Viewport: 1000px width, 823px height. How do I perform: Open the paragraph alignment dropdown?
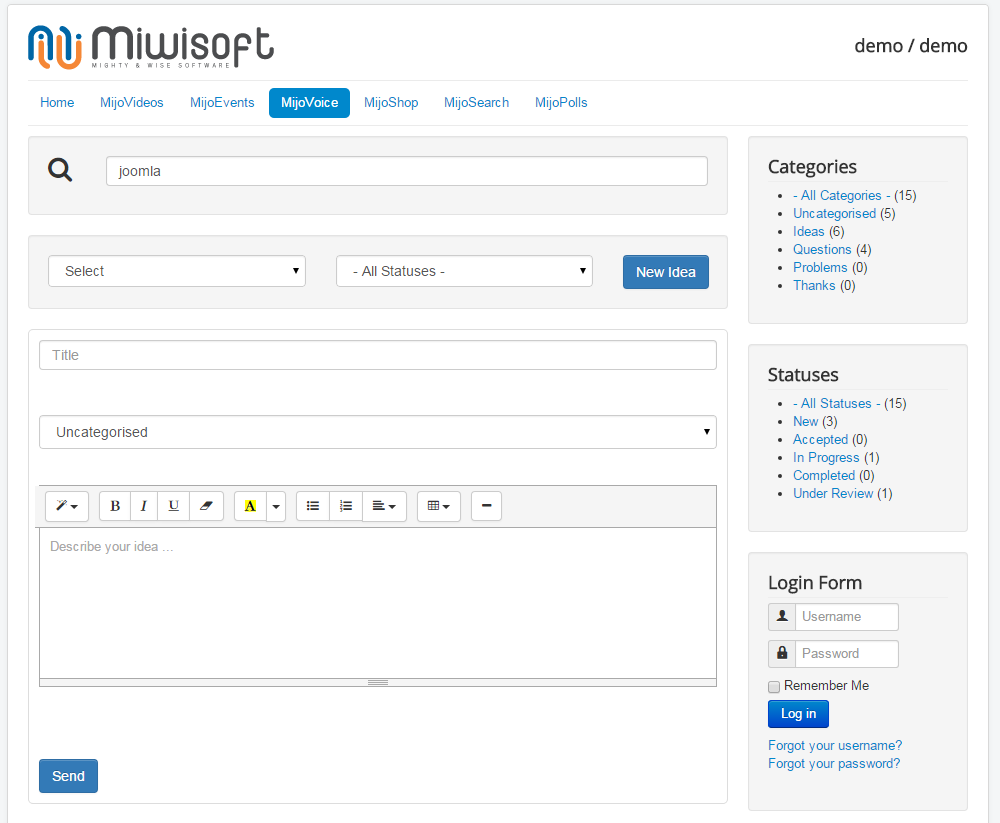(x=384, y=506)
